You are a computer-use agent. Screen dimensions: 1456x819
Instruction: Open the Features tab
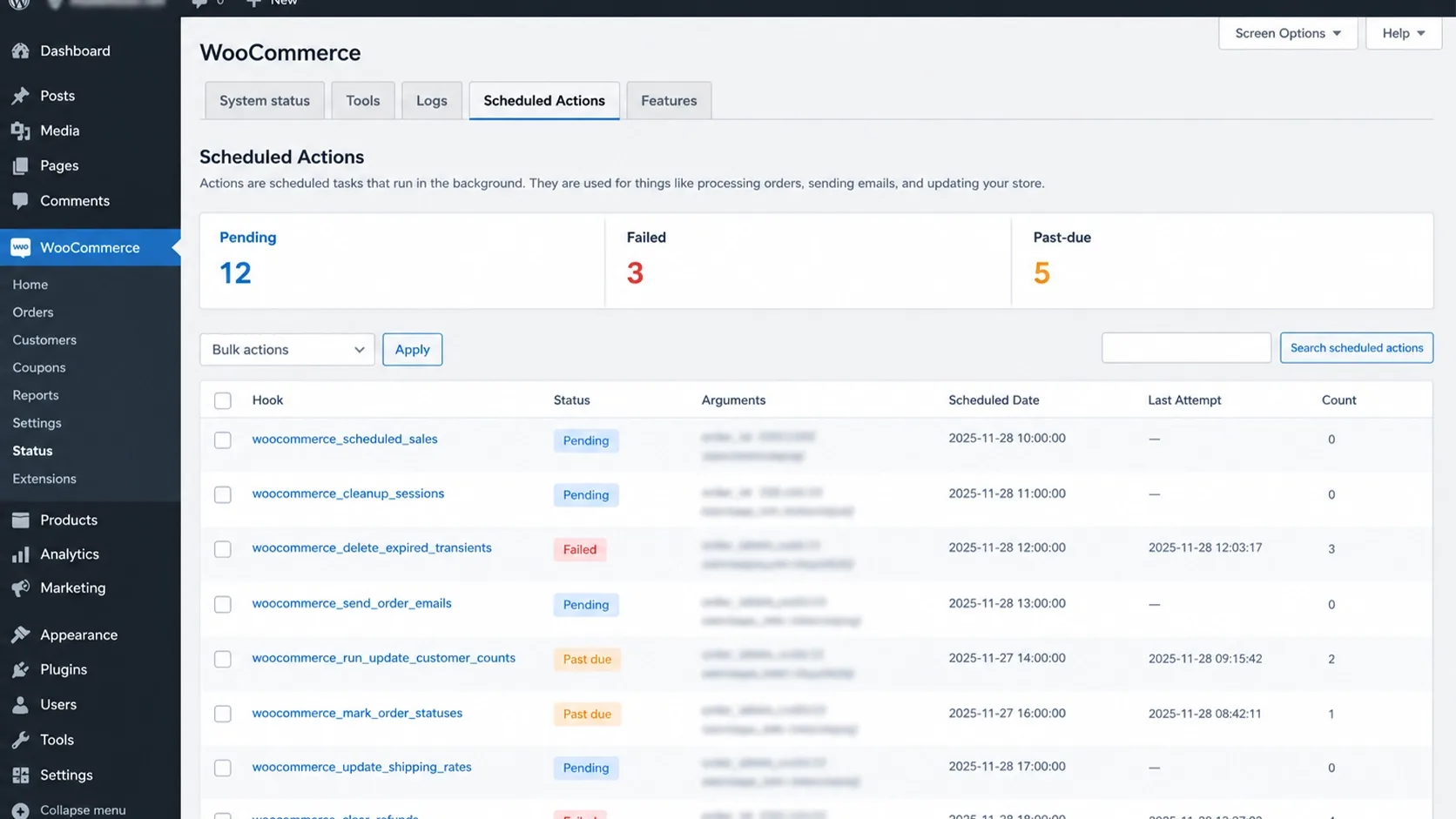(669, 101)
